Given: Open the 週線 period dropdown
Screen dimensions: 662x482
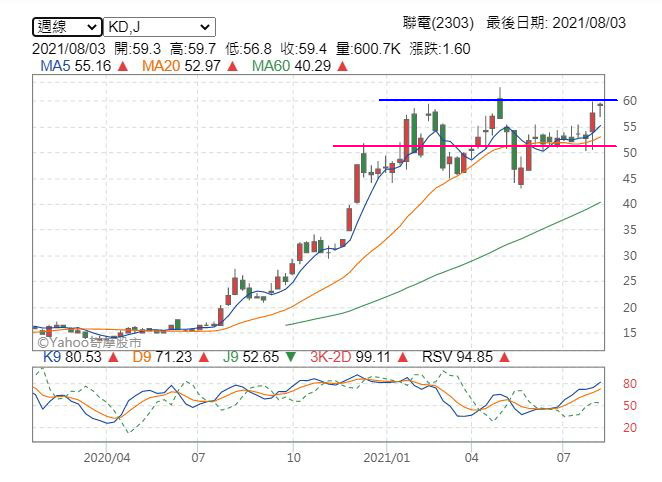Looking at the screenshot, I should [67, 27].
